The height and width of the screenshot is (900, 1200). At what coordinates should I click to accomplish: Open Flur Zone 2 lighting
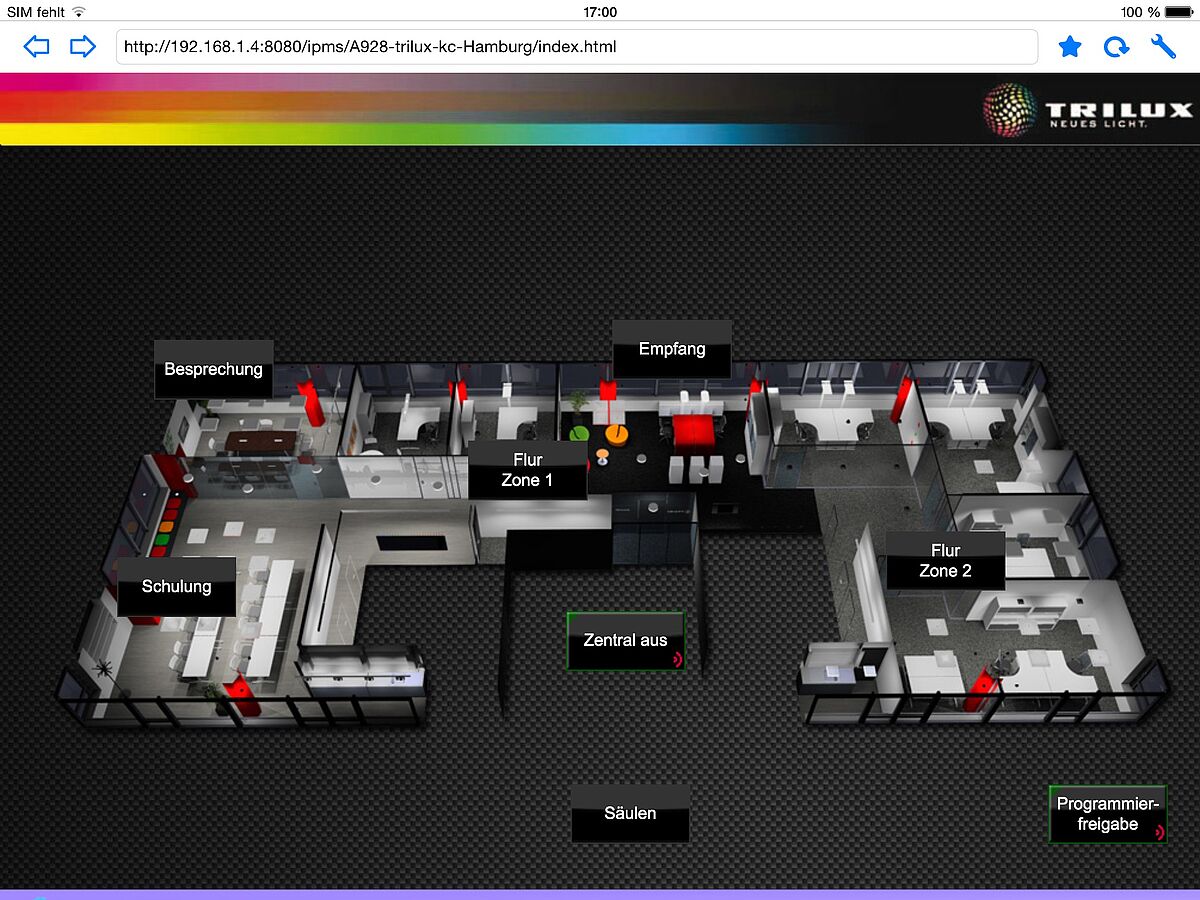point(945,561)
